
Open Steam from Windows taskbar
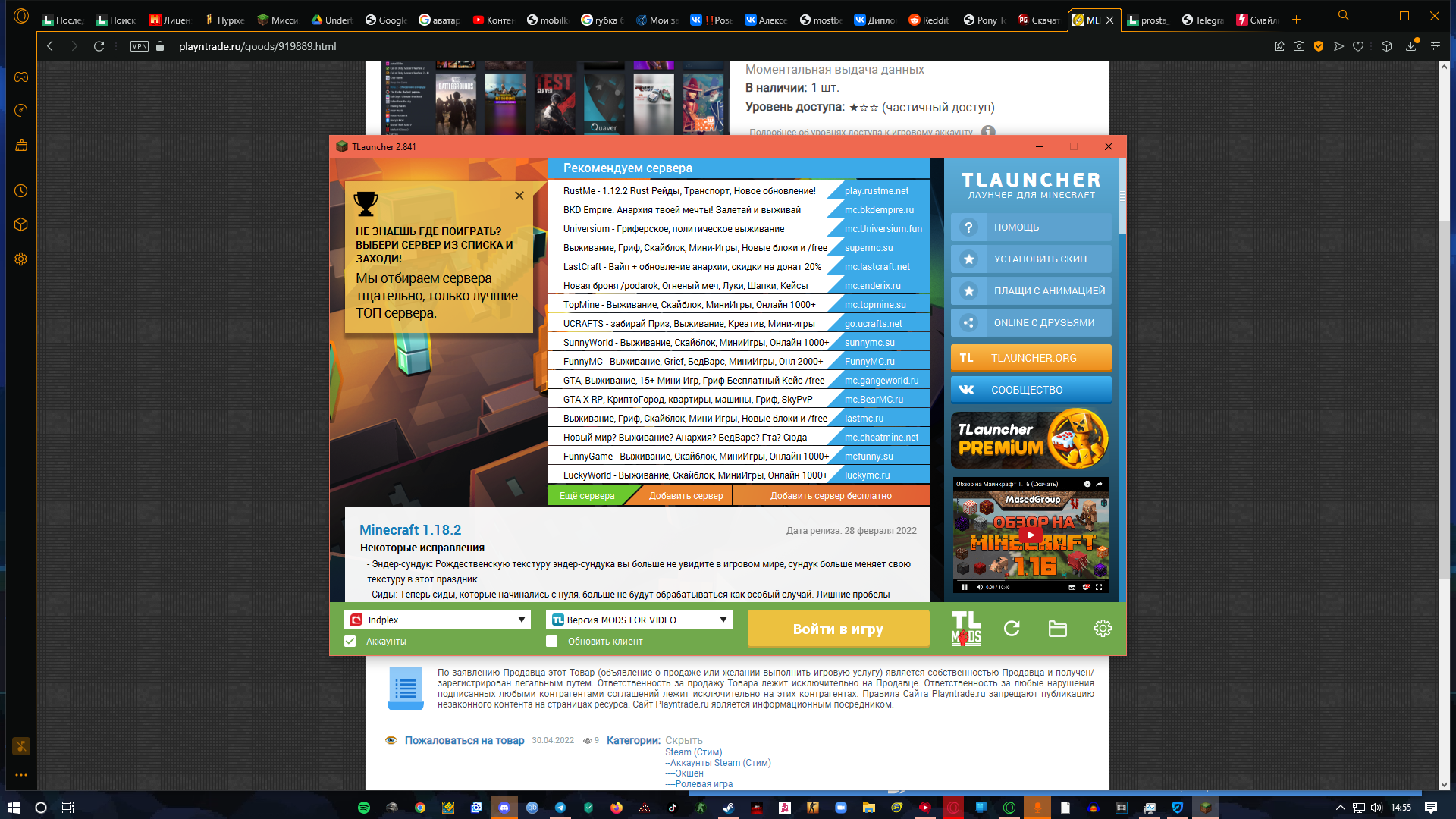(x=728, y=808)
